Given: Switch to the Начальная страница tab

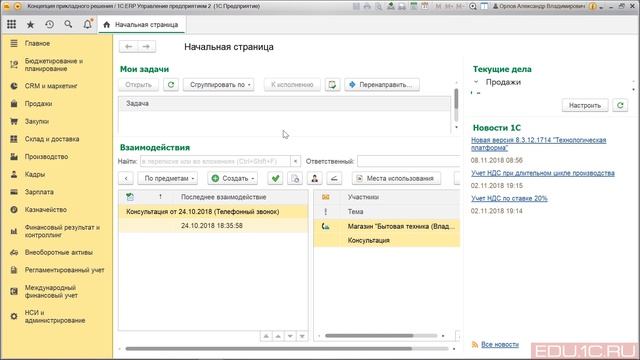Looking at the screenshot, I should [x=141, y=24].
